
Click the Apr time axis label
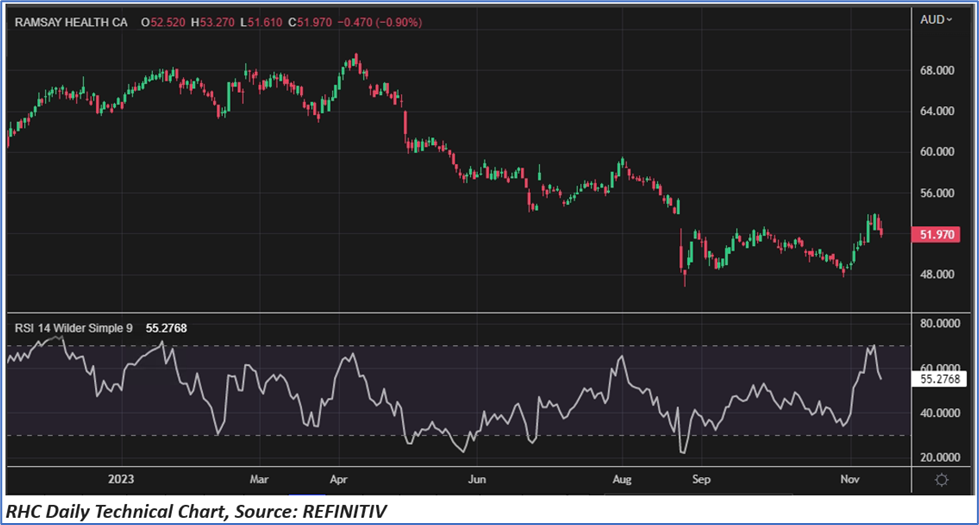(338, 479)
